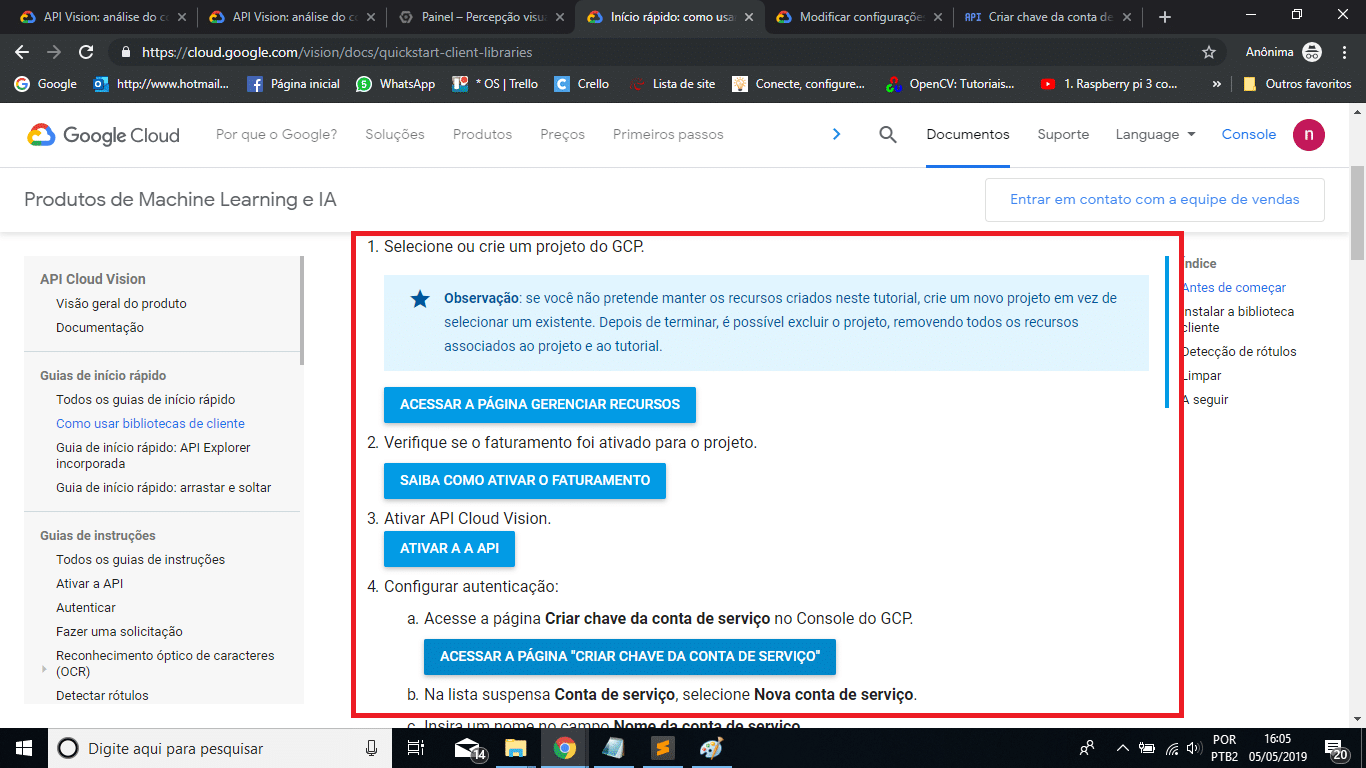This screenshot has width=1366, height=768.
Task: Show hidden system tray icons
Action: [x=1122, y=748]
